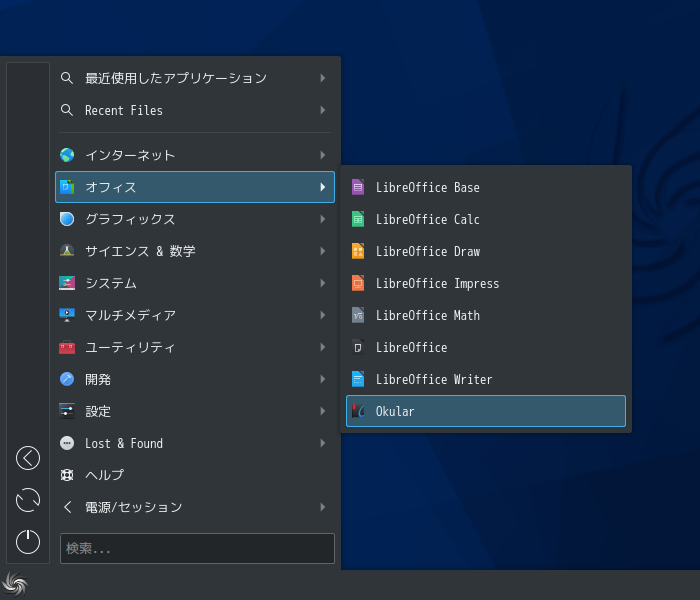The width and height of the screenshot is (700, 600).
Task: Expand the グラフィックス submenu arrow
Action: coord(323,219)
